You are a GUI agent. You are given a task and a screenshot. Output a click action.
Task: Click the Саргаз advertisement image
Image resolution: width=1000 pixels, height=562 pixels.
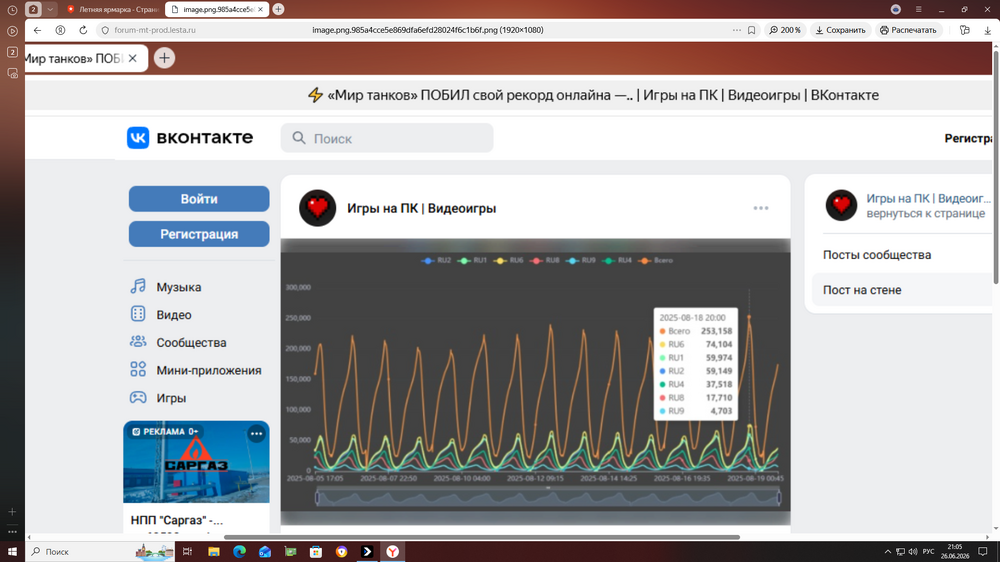[x=196, y=462]
